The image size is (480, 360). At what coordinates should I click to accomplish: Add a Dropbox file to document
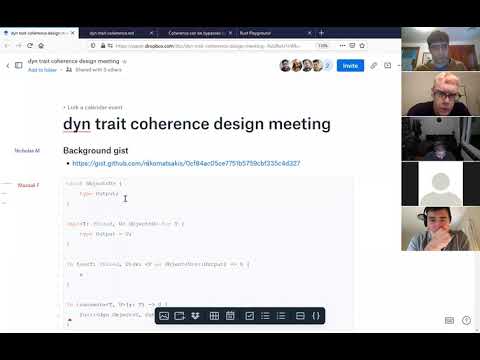195,316
